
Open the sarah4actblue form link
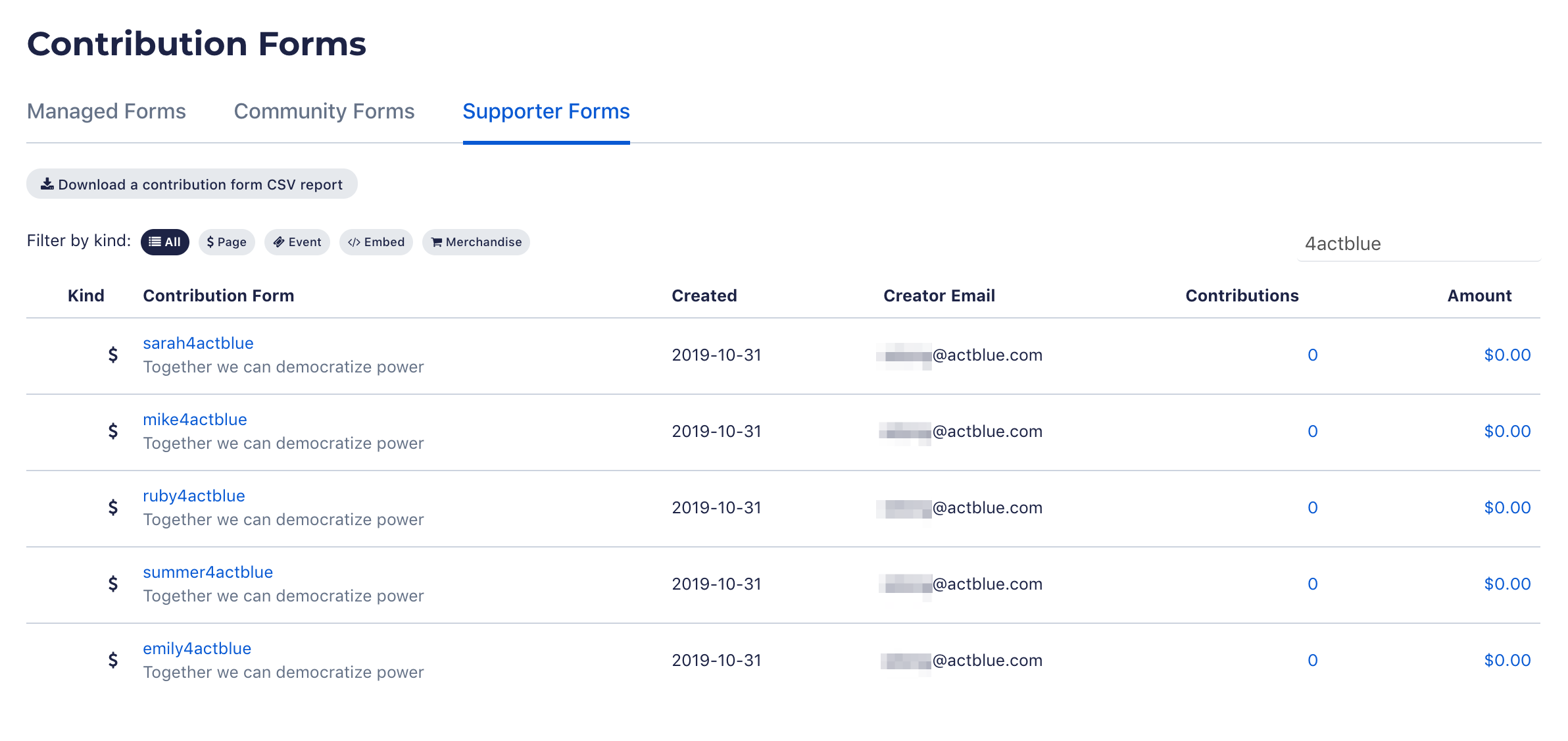pyautogui.click(x=198, y=343)
